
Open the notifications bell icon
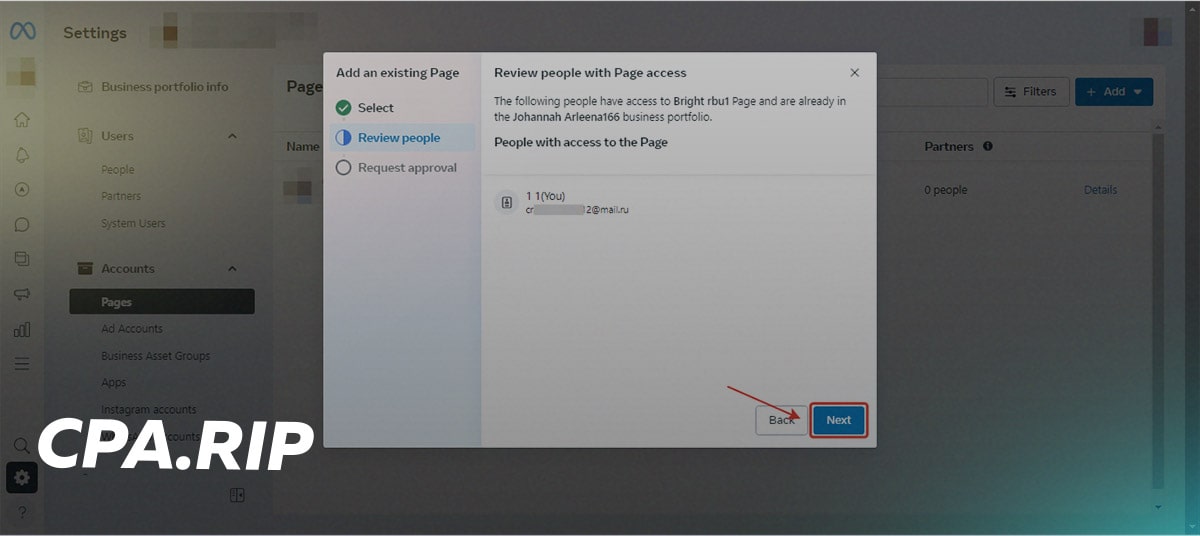[x=22, y=155]
